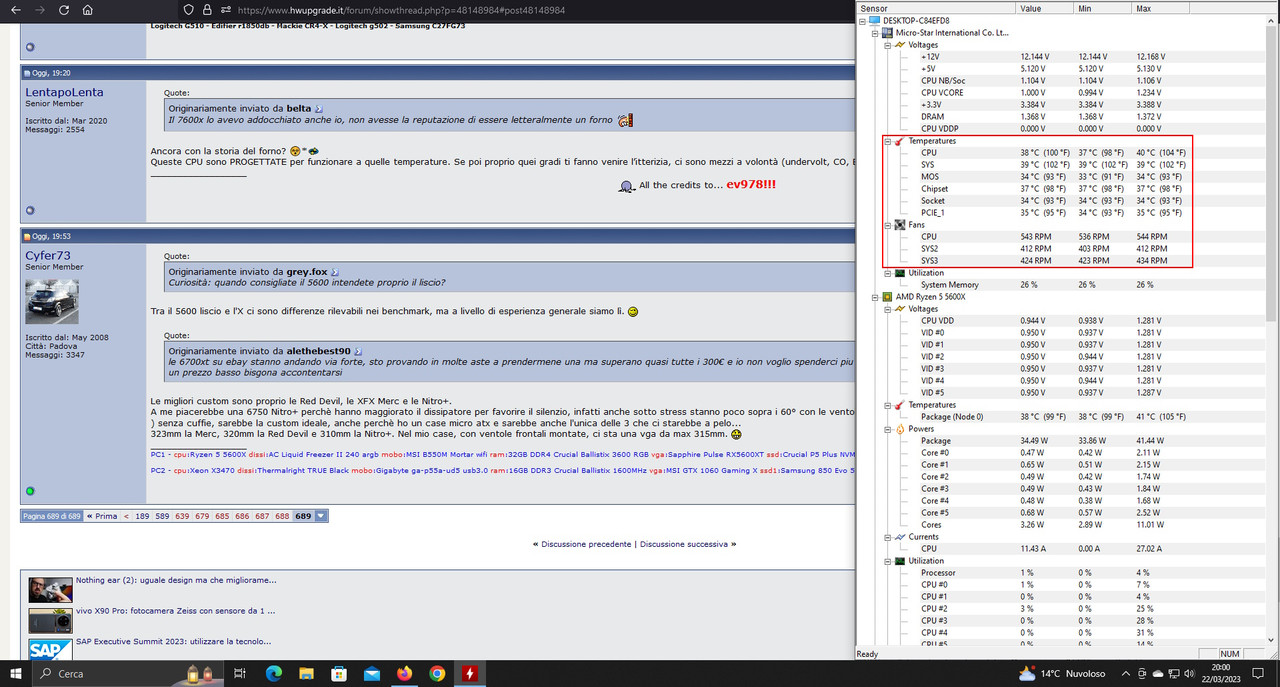Collapse Micro-Star International node

click(x=875, y=32)
